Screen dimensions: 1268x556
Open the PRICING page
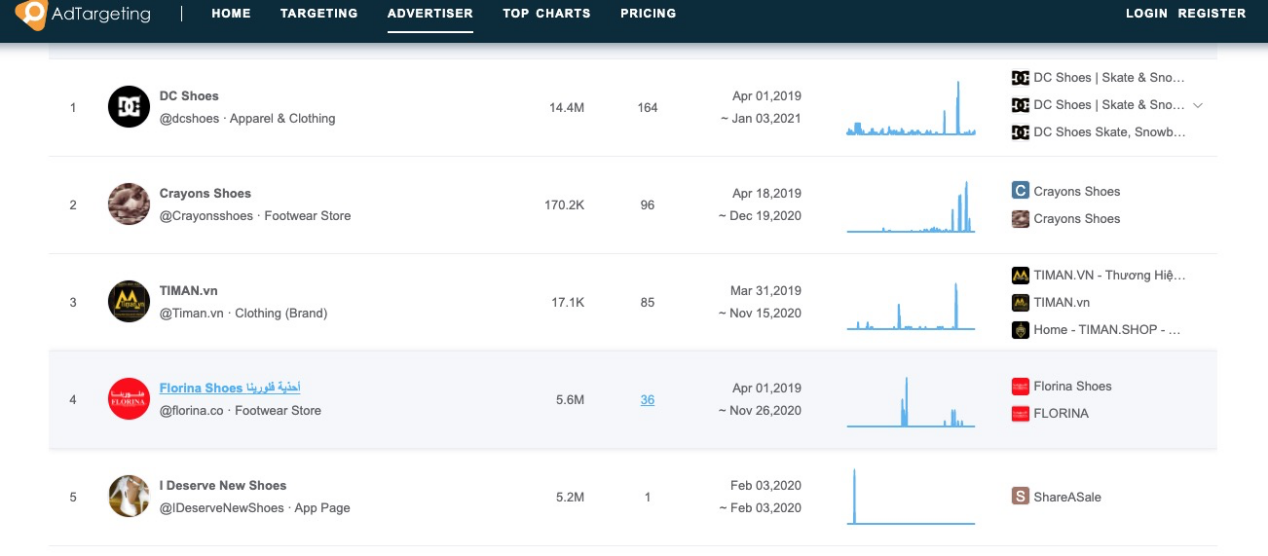coord(648,14)
